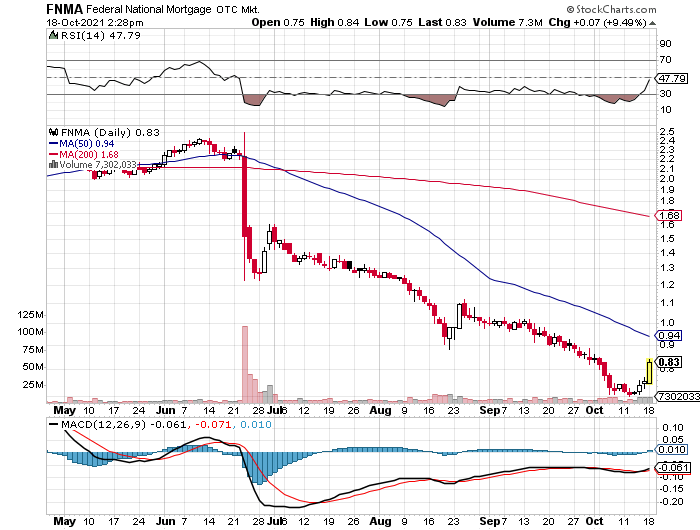Click the yellow-highlighted latest candlestick
Viewport: 700px width, 530px height.
[649, 371]
